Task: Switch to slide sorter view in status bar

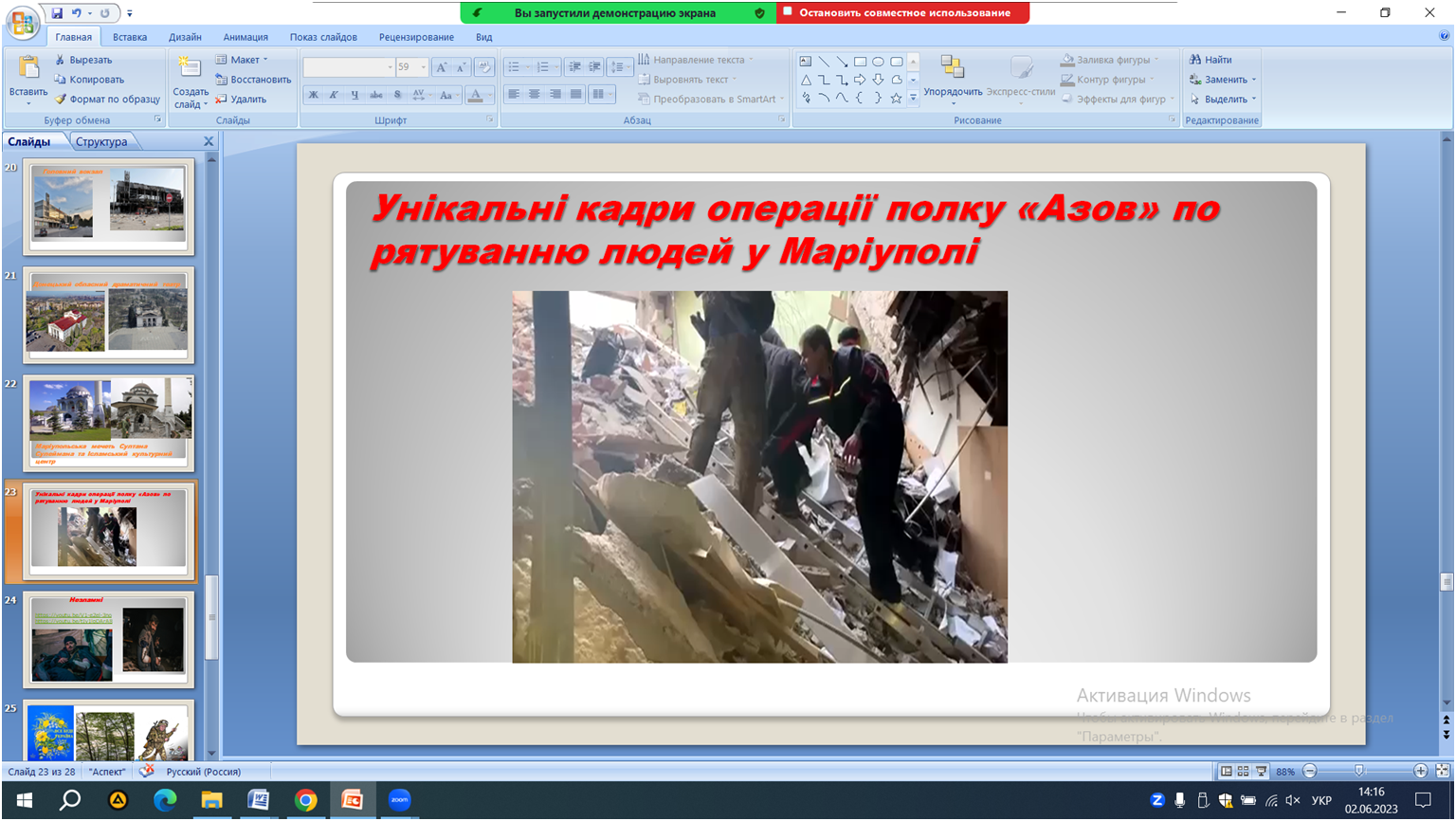Action: click(x=1243, y=772)
